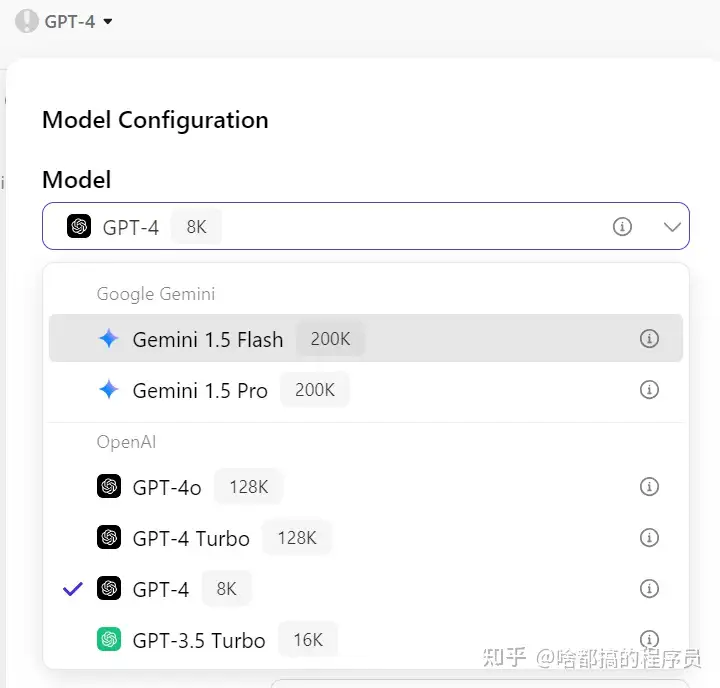Click info icon inside Model select box
Image resolution: width=720 pixels, height=688 pixels.
pyautogui.click(x=622, y=227)
